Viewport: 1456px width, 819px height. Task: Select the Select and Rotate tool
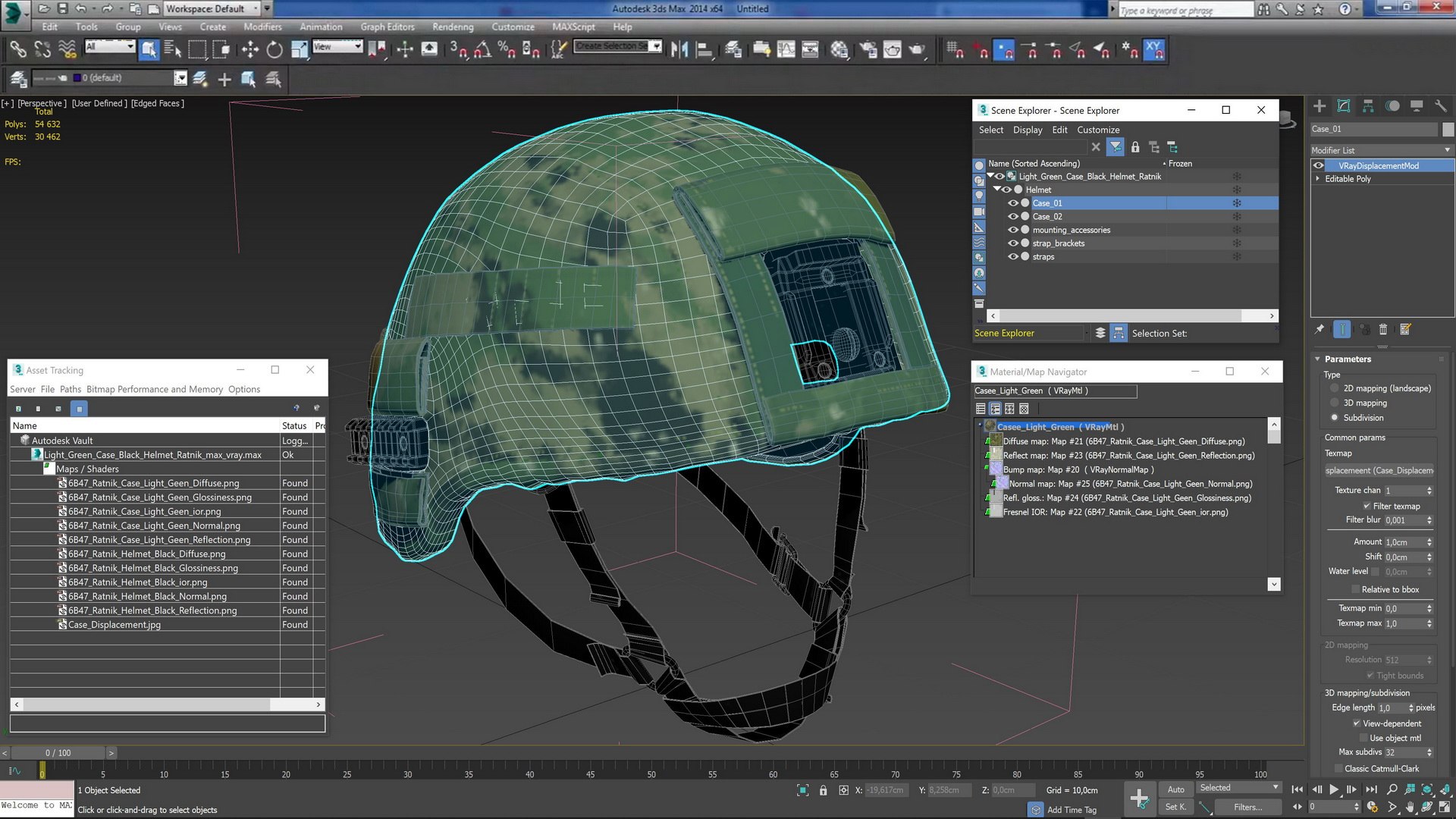click(x=275, y=50)
